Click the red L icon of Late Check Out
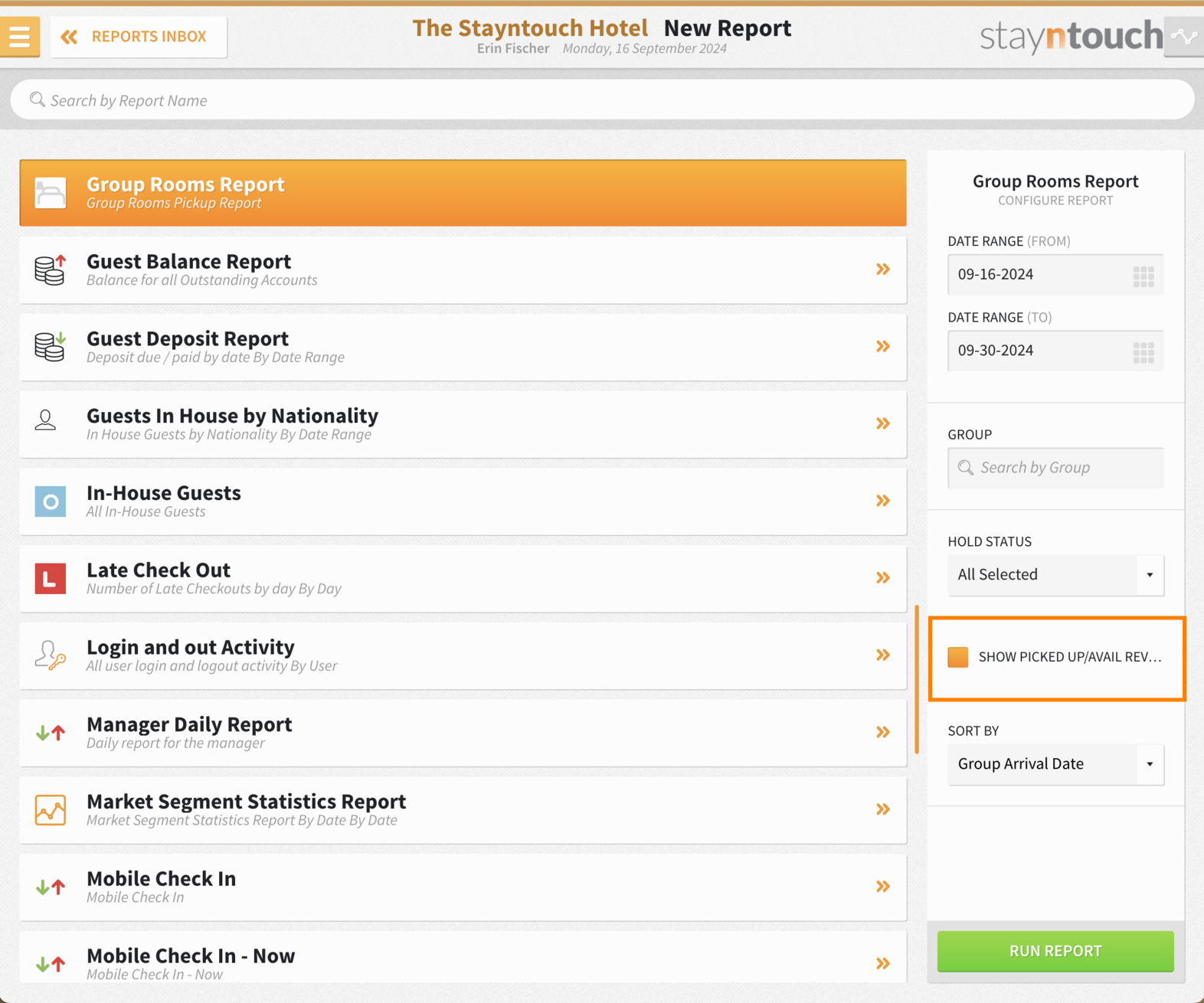Image resolution: width=1204 pixels, height=1003 pixels. tap(51, 579)
